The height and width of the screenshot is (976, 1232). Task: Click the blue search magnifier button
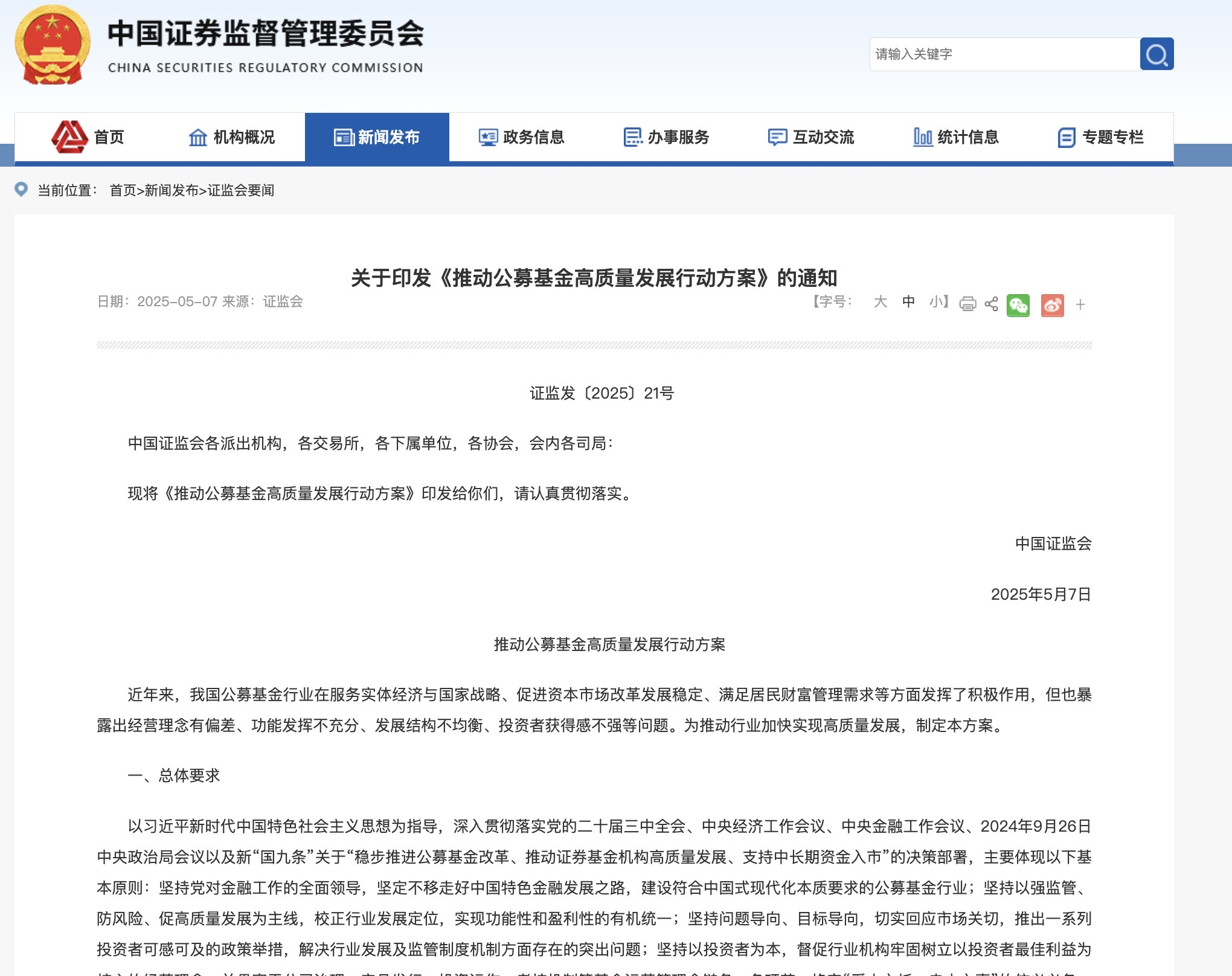[x=1157, y=54]
